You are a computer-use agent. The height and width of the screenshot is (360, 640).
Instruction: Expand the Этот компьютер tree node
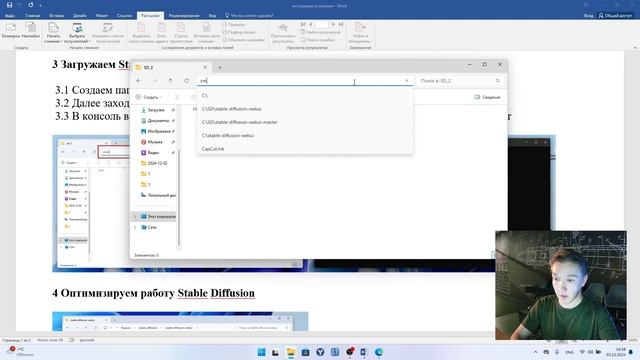click(136, 217)
